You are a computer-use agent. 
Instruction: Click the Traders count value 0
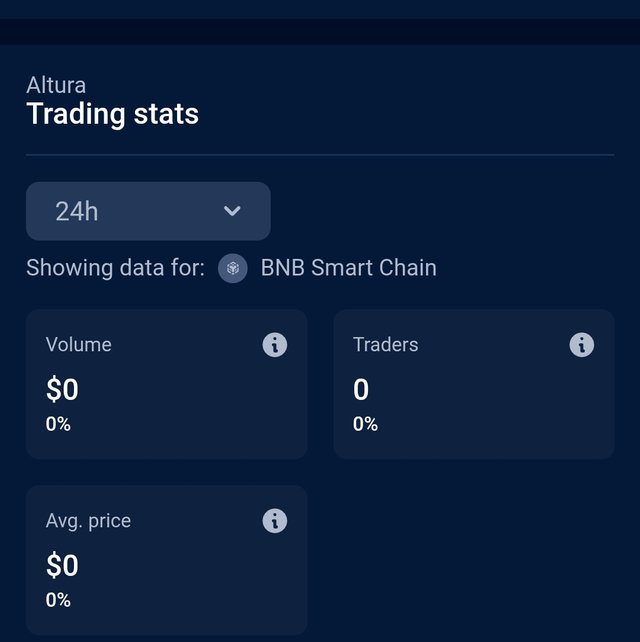[361, 389]
